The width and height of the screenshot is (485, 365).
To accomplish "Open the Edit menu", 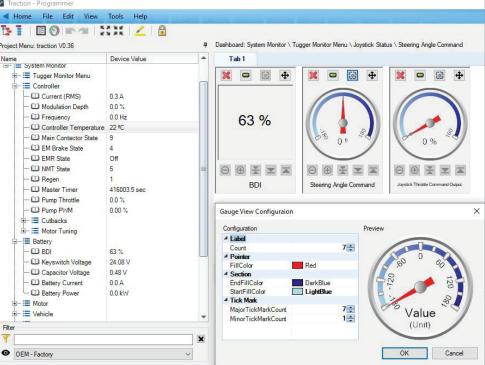I will pyautogui.click(x=68, y=16).
